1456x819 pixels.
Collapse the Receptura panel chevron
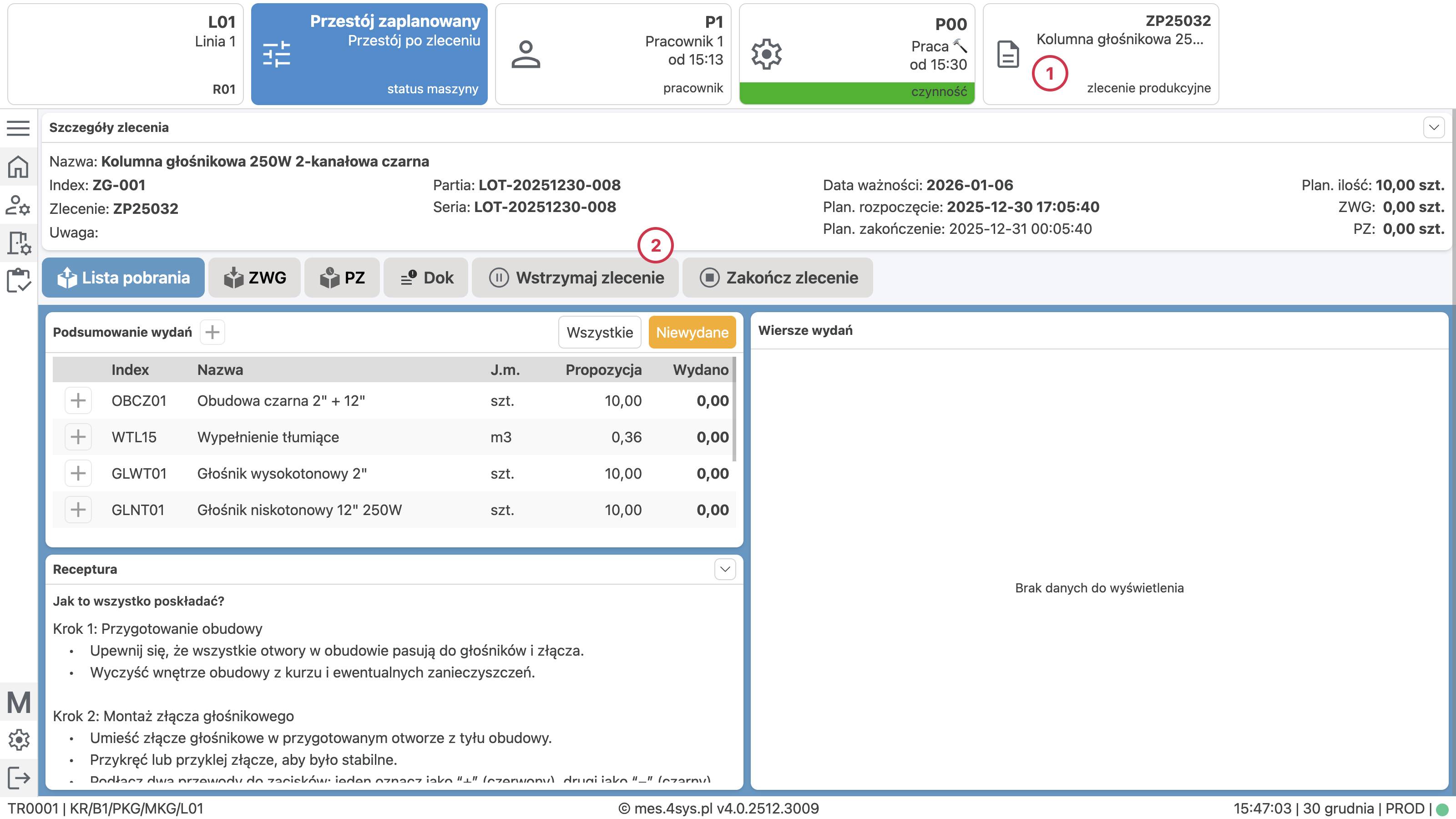(725, 569)
